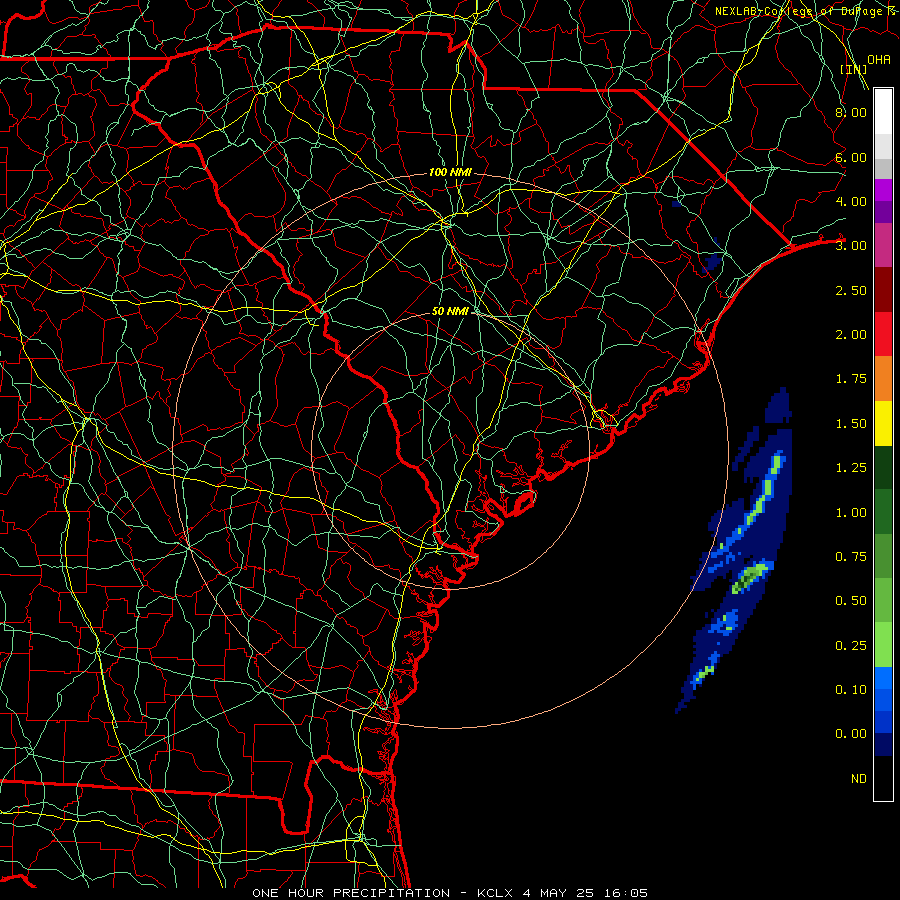Click the 8.00 legend value
The width and height of the screenshot is (900, 900).
point(851,112)
